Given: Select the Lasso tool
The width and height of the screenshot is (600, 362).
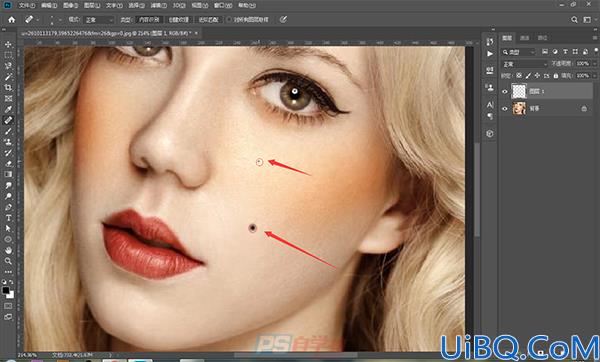Looking at the screenshot, I should 8,66.
